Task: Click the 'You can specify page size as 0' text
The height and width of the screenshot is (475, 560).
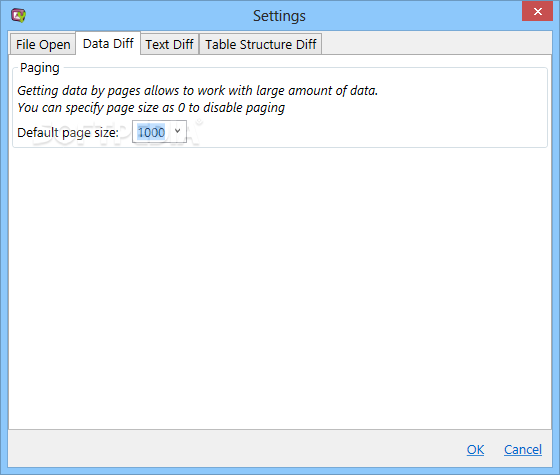Action: tap(151, 108)
